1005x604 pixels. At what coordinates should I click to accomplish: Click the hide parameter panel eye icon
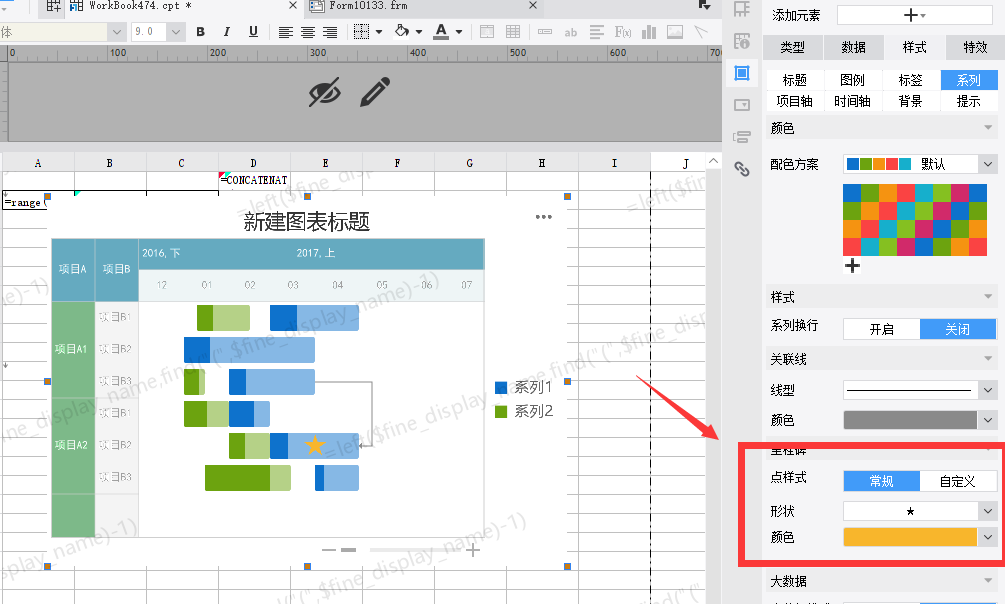(325, 93)
